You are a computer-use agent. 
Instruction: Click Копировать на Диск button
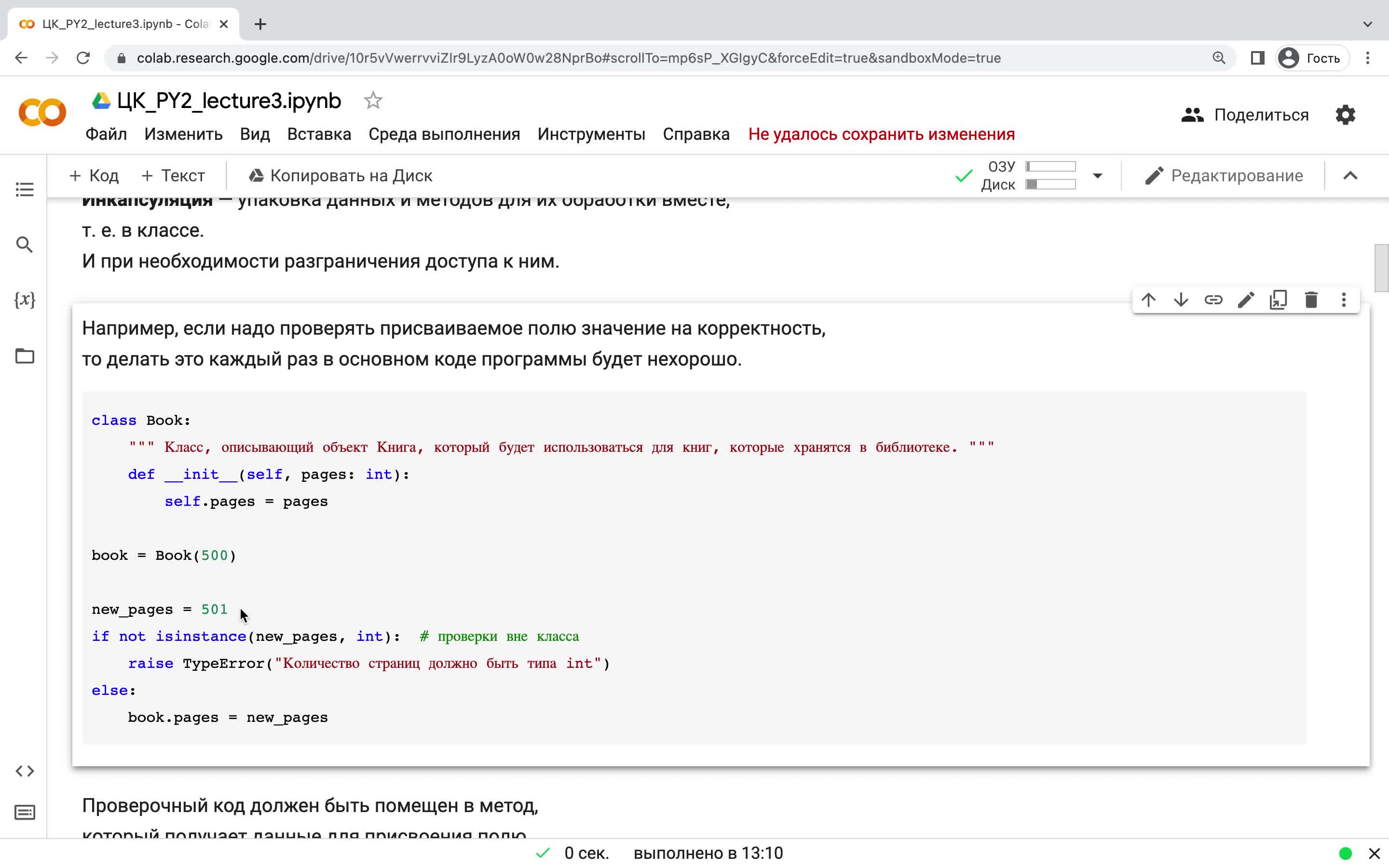point(340,176)
